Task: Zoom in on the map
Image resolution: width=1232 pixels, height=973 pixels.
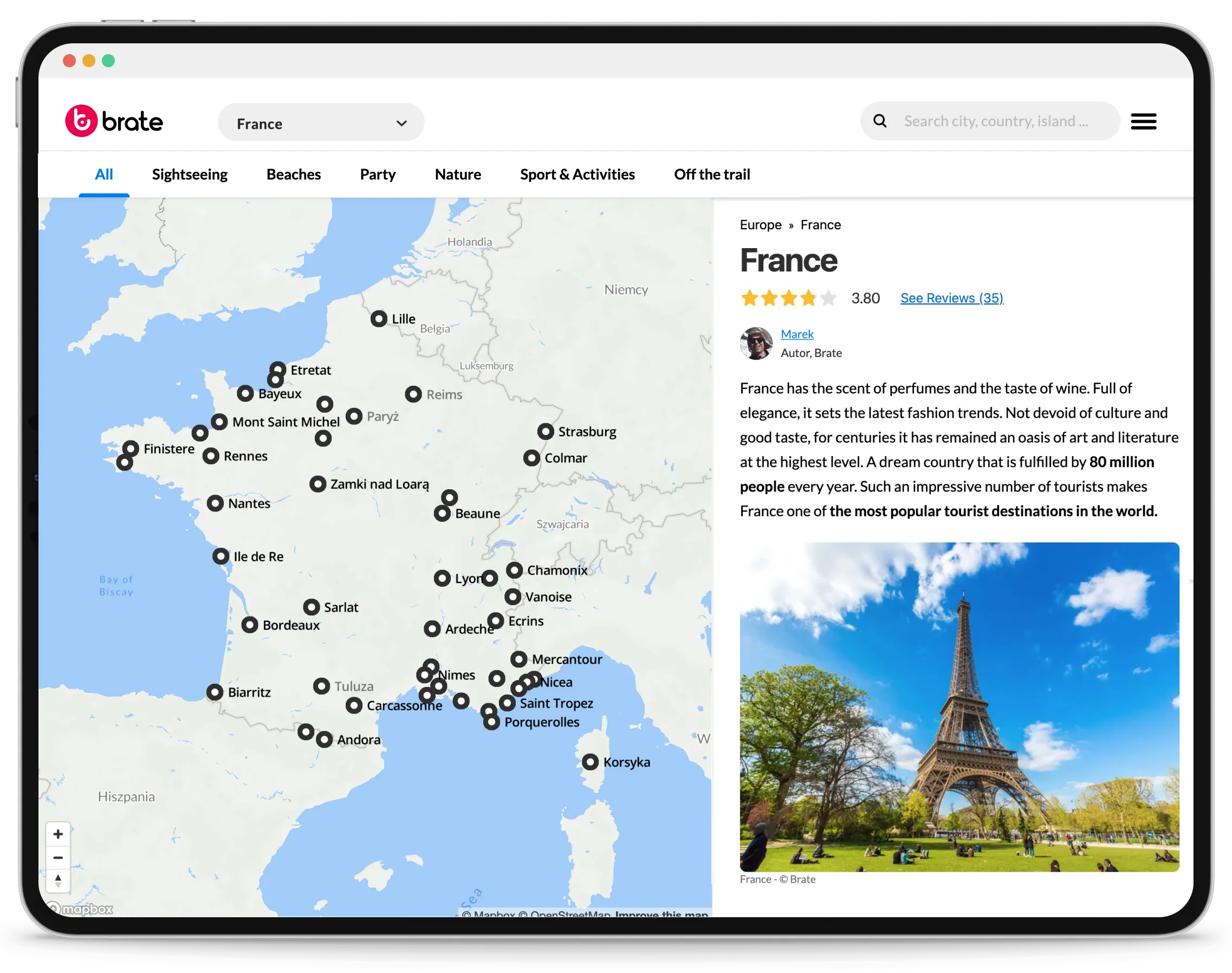Action: (58, 834)
